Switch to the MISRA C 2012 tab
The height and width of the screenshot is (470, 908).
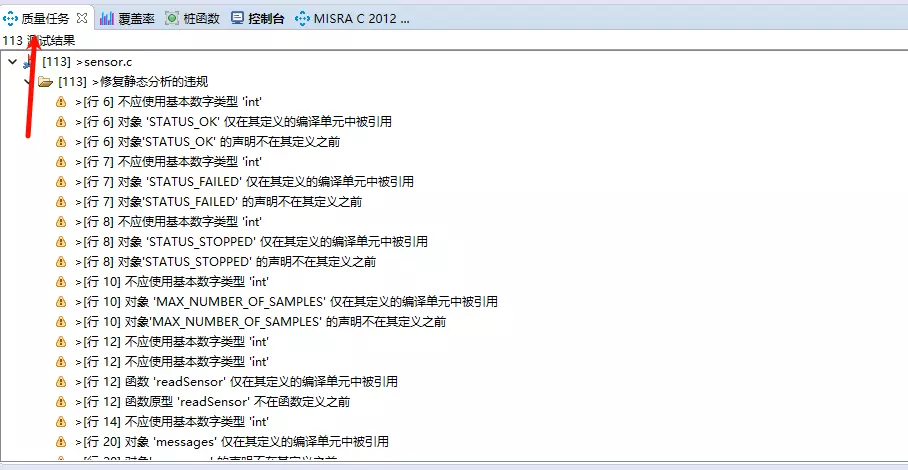[x=361, y=18]
